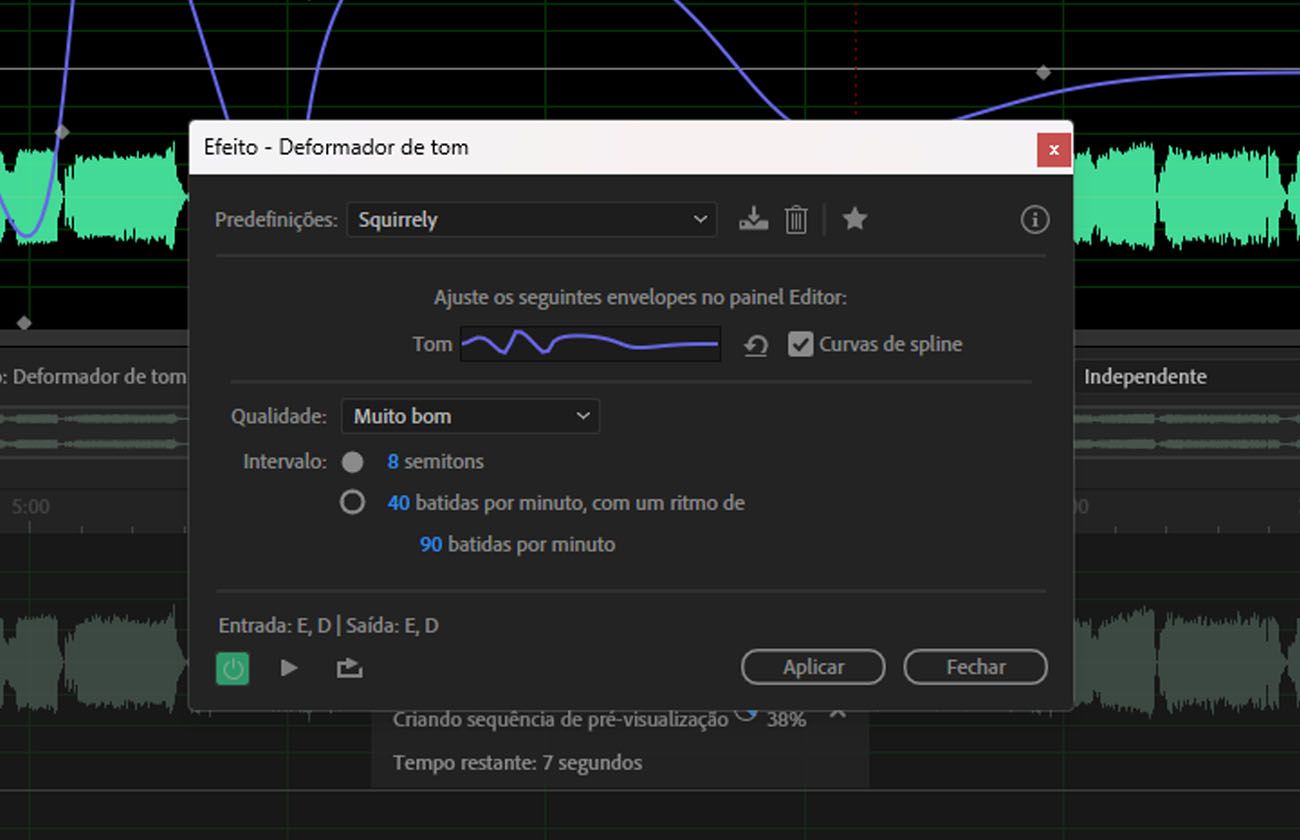Click the 5:00 time ruler label
This screenshot has height=840, width=1300.
point(30,507)
